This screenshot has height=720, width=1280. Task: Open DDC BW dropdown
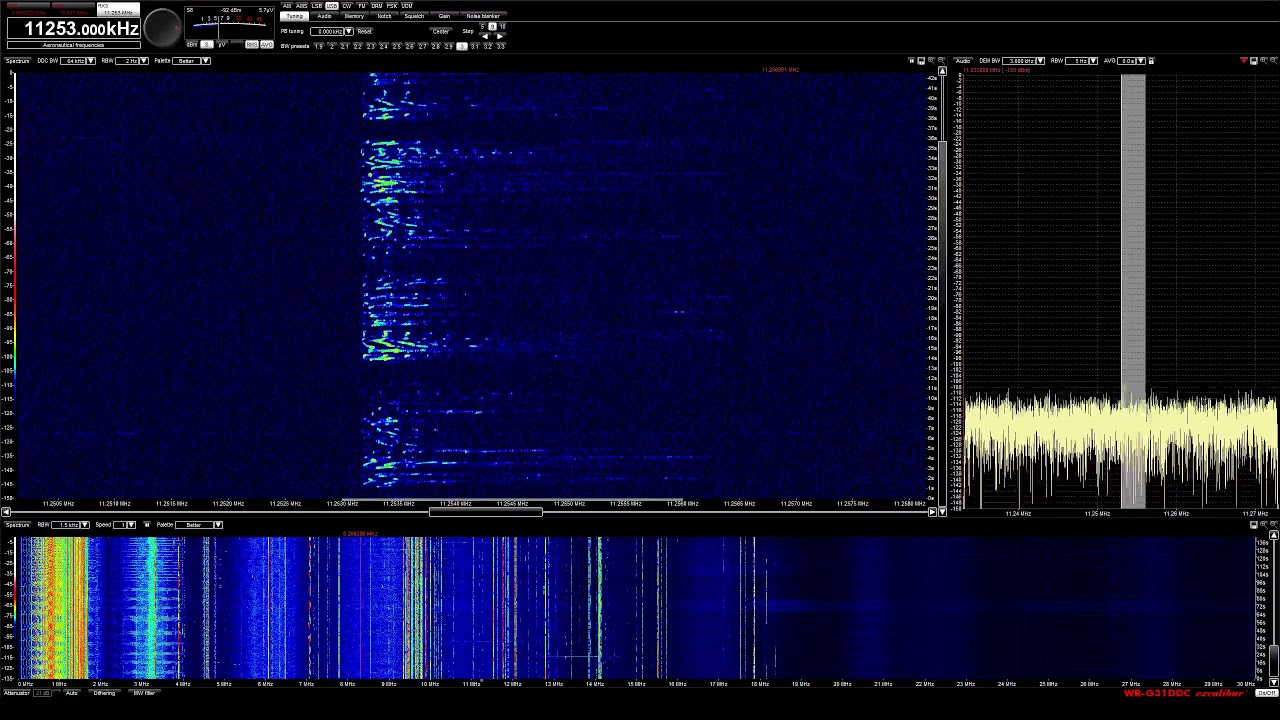[x=91, y=61]
